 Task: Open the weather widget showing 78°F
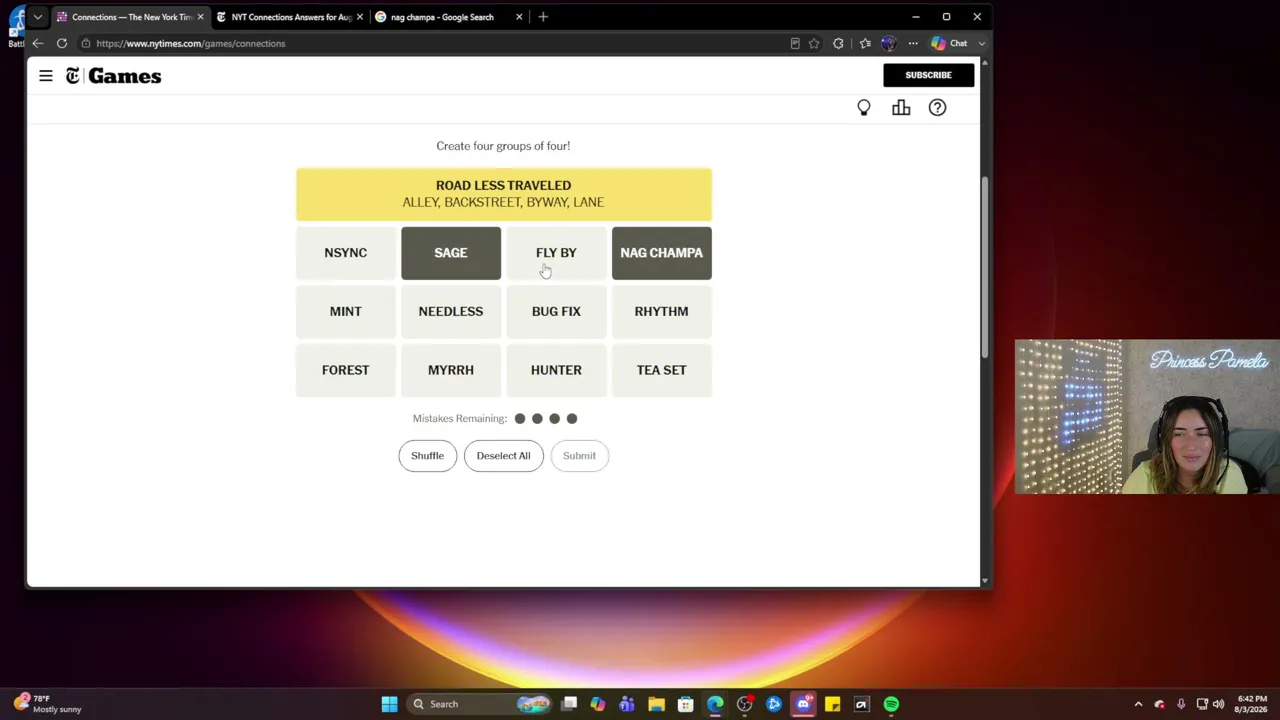[x=48, y=704]
